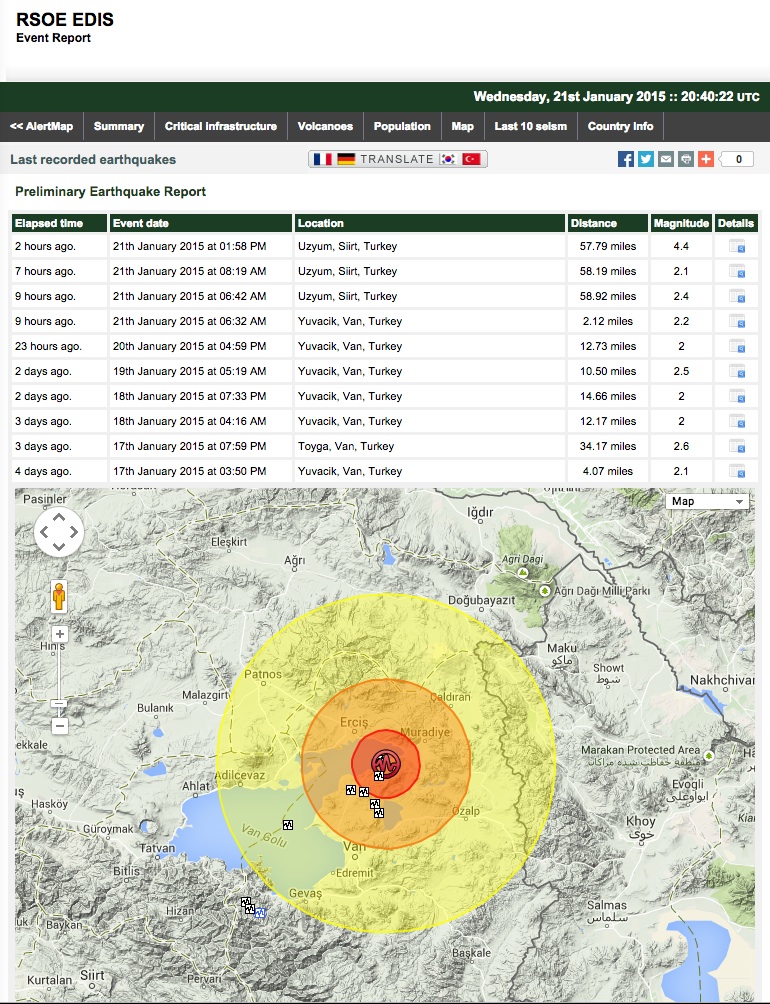Viewport: 770px width, 1004px height.
Task: Open Country Info tab
Action: pyautogui.click(x=620, y=126)
